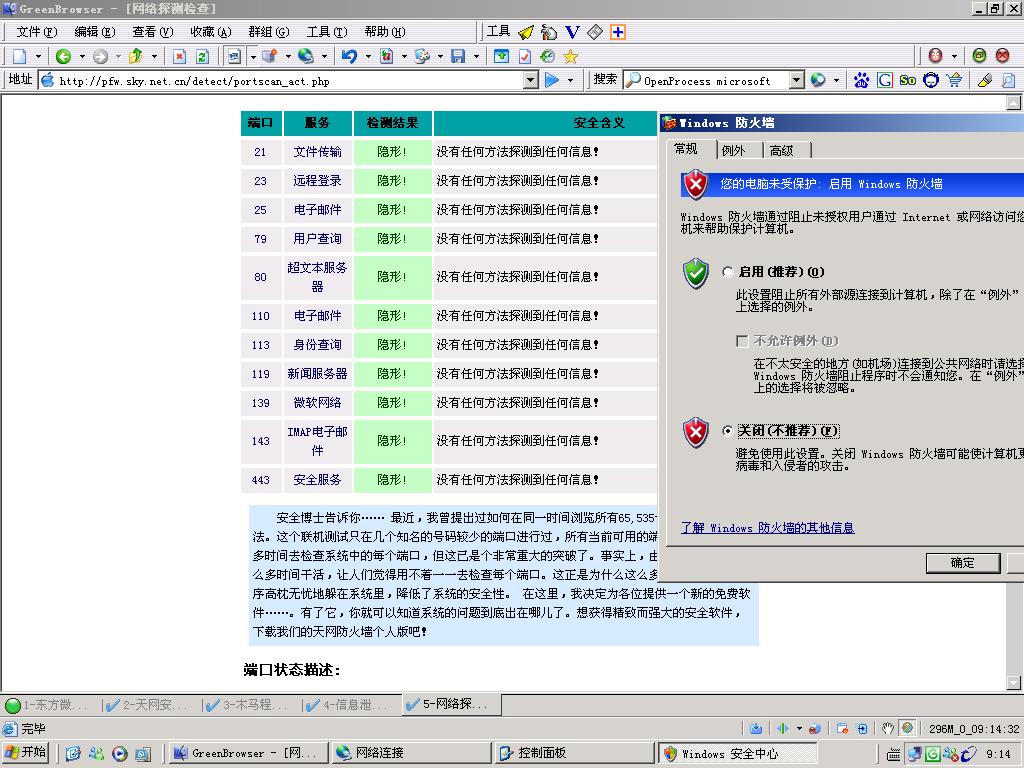The image size is (1024, 768).
Task: Open link 了解 Windows 防火墙的其他信息
Action: (767, 528)
